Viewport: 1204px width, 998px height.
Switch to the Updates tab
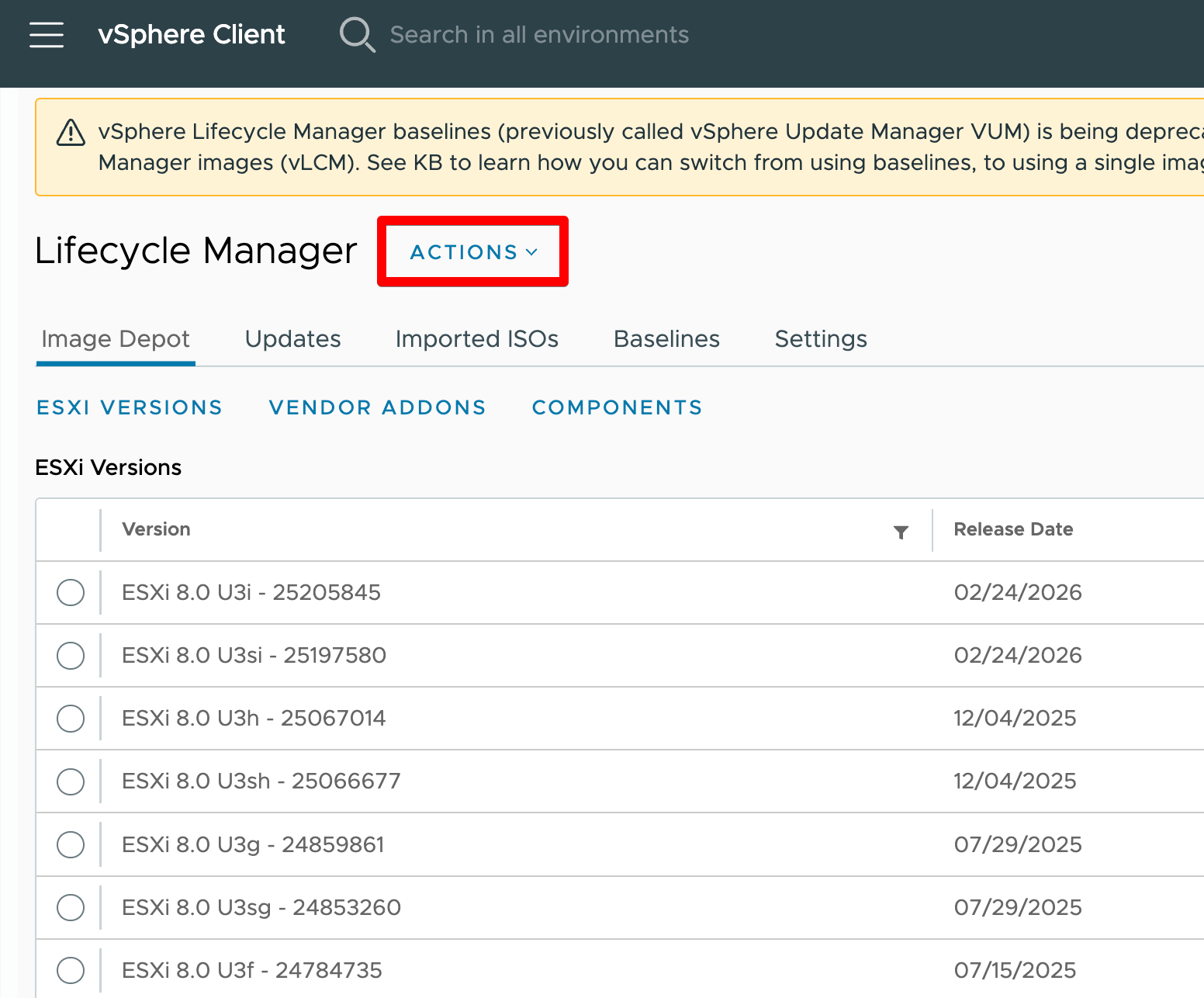click(292, 339)
